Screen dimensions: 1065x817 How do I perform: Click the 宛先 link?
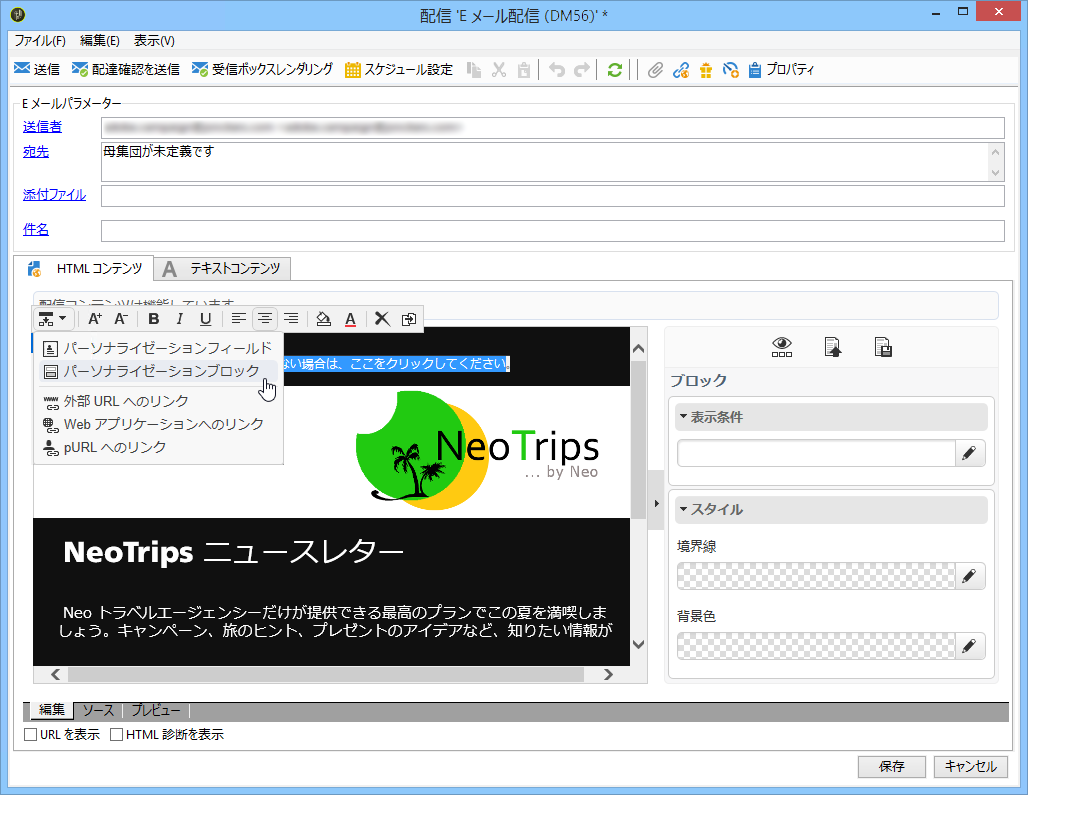tap(36, 152)
